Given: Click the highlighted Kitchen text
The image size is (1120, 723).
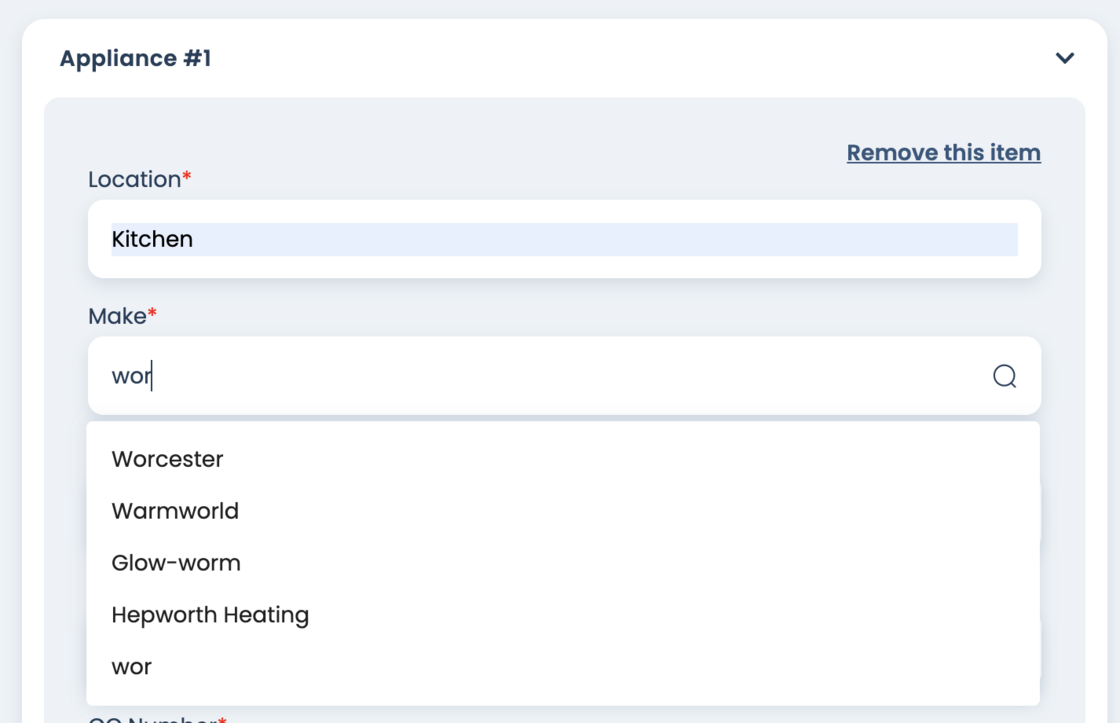Looking at the screenshot, I should [152, 239].
